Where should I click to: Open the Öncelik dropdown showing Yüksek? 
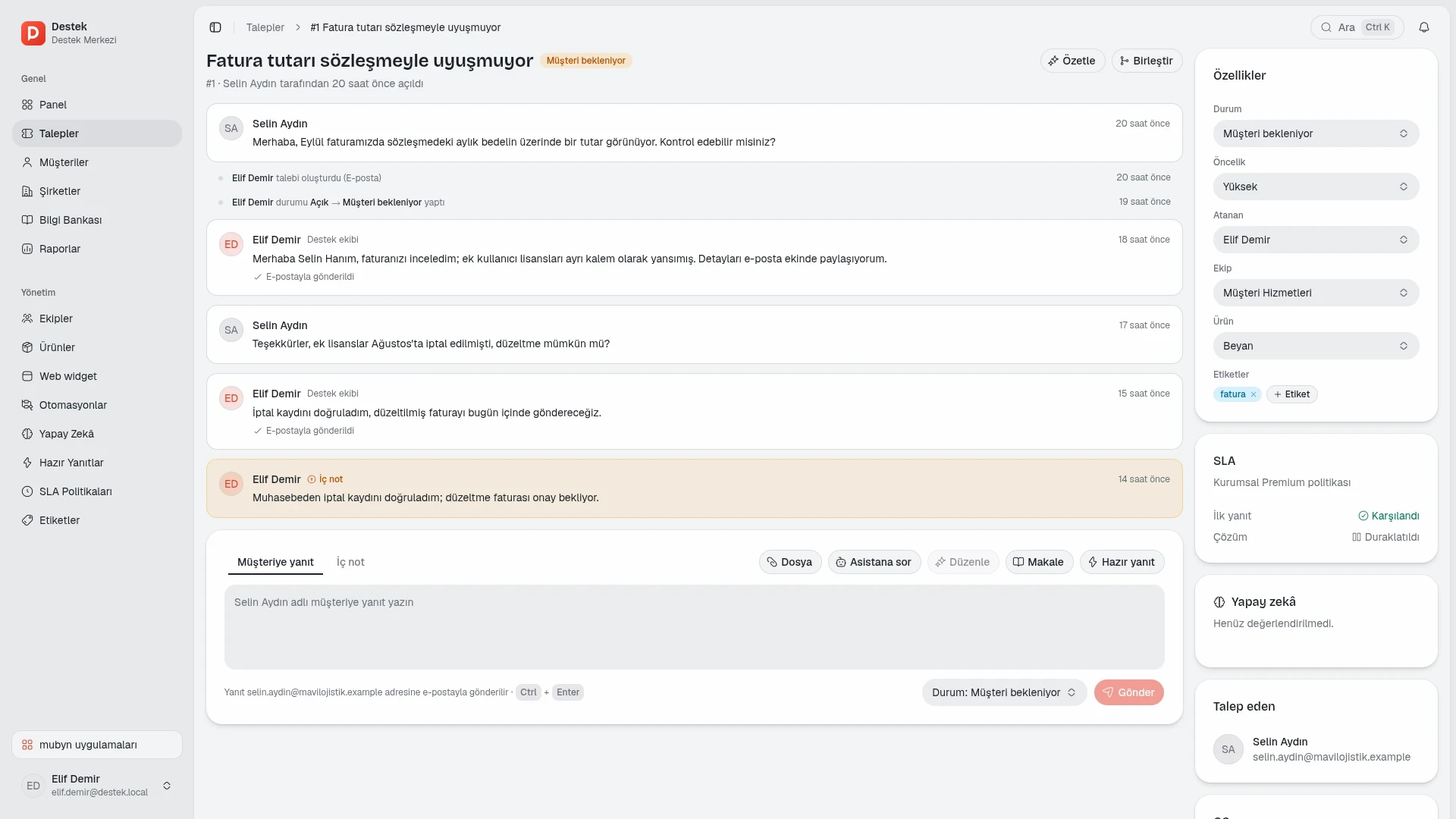coord(1316,187)
